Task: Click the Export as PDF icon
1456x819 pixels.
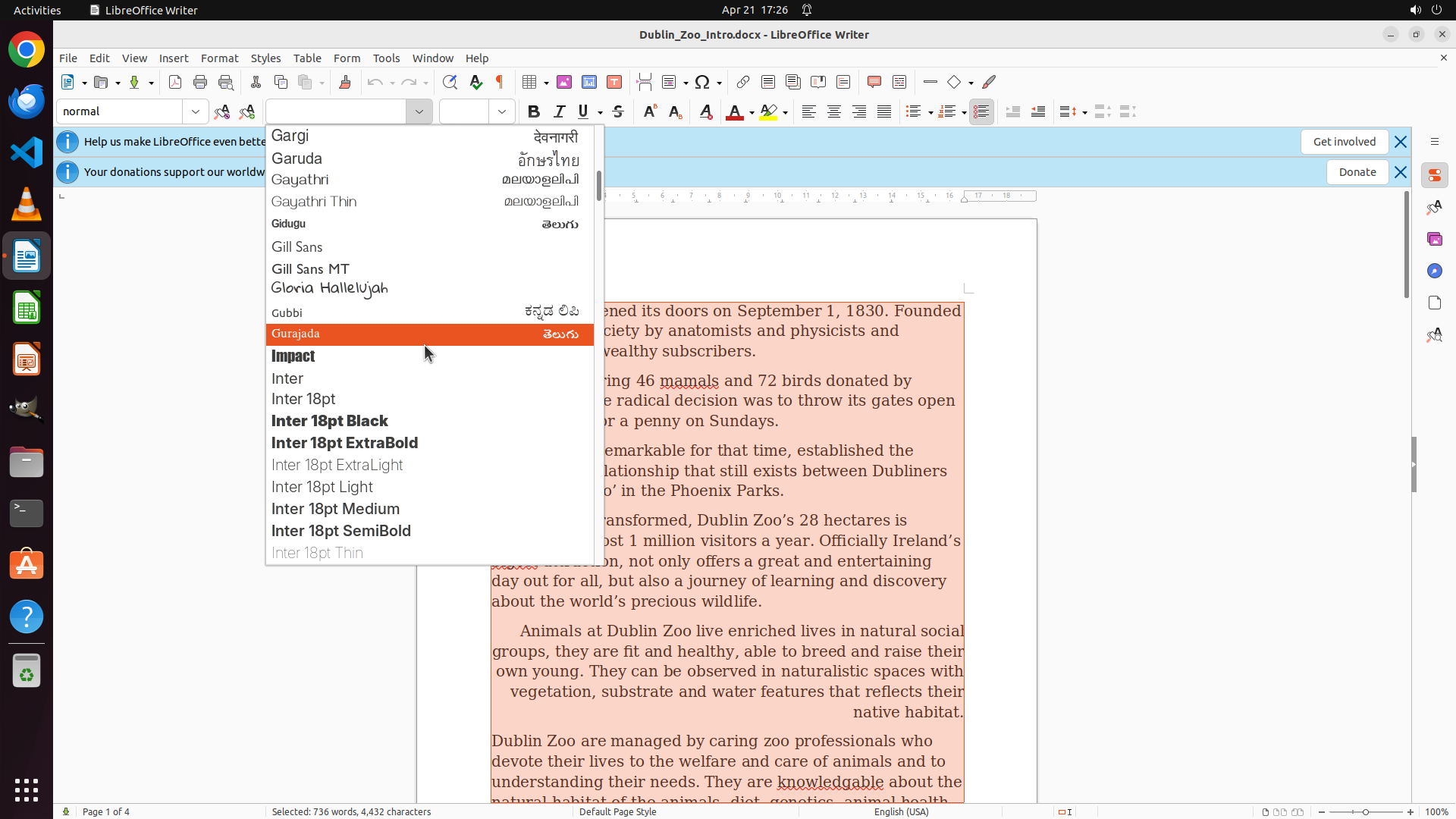Action: pos(175,82)
